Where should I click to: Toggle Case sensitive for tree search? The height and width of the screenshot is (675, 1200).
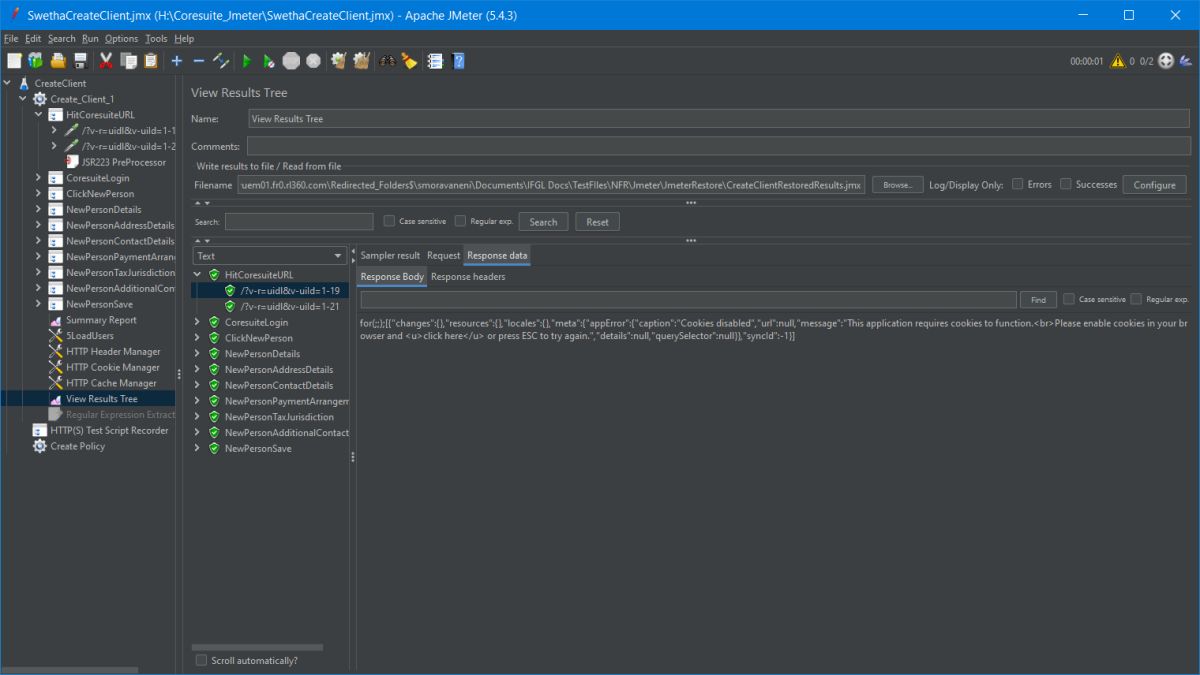coord(390,221)
